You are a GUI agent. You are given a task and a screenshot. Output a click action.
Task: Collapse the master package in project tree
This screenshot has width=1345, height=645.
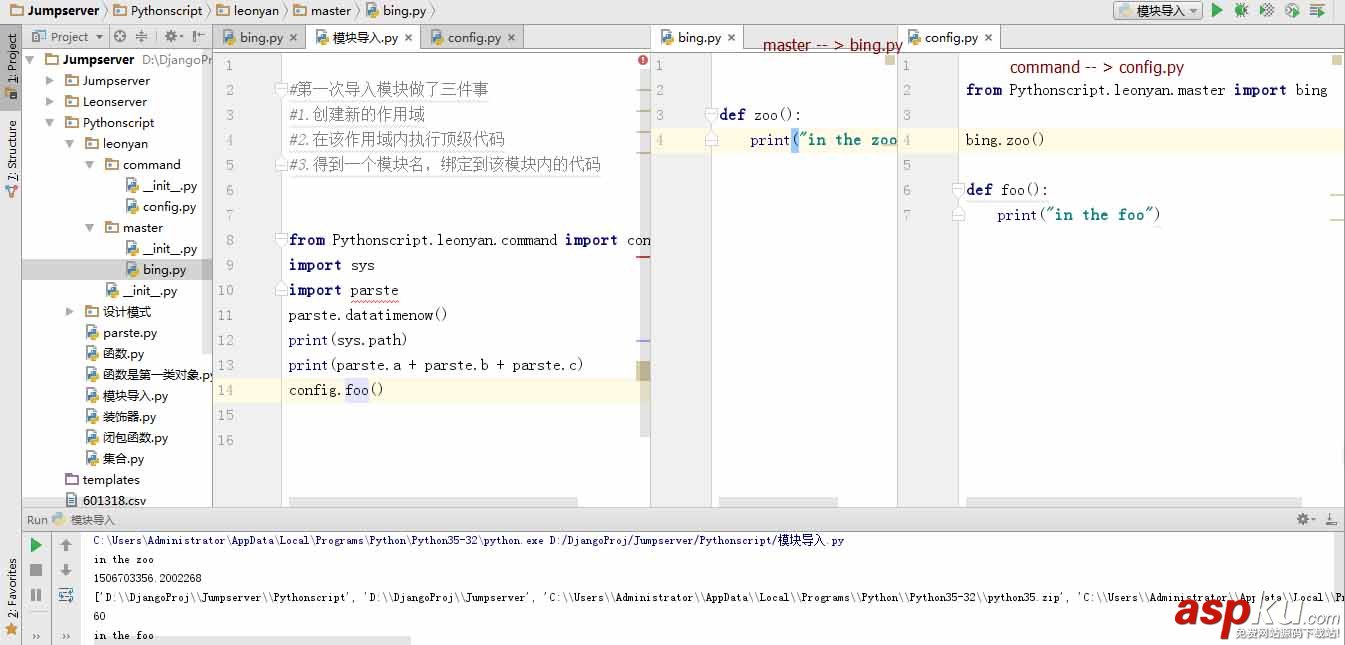90,227
